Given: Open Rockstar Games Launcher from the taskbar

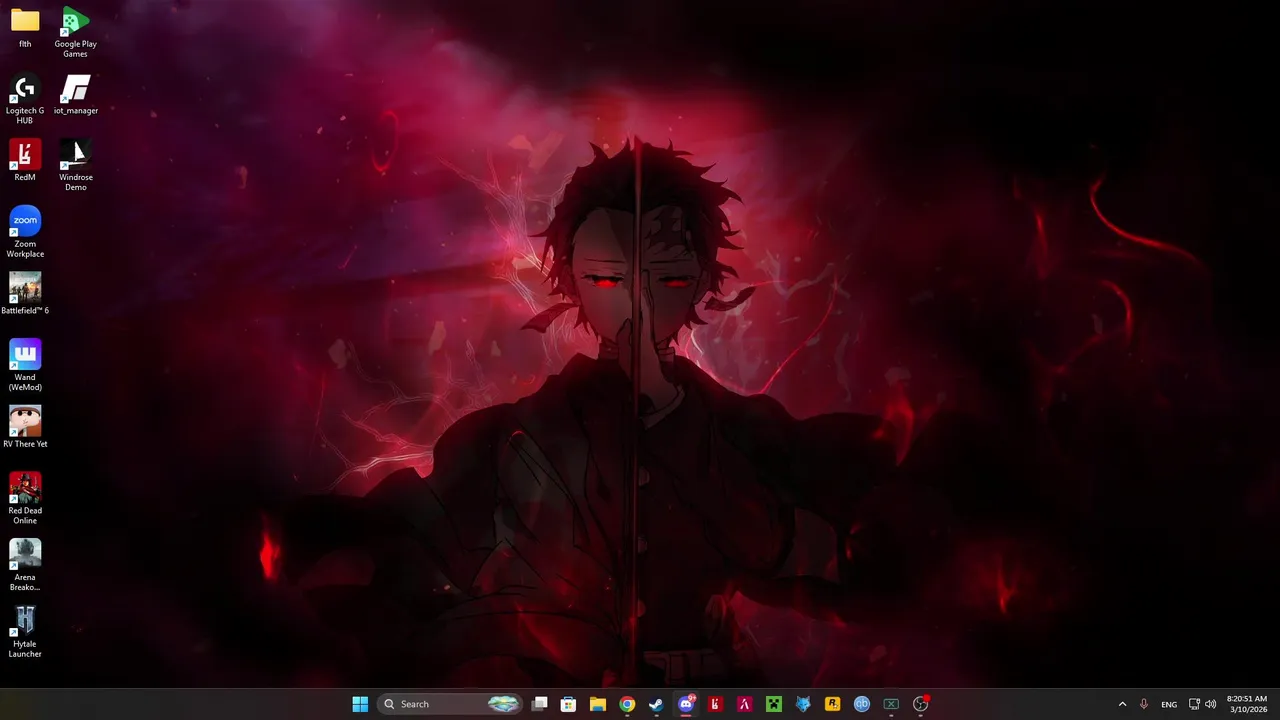Looking at the screenshot, I should click(832, 704).
